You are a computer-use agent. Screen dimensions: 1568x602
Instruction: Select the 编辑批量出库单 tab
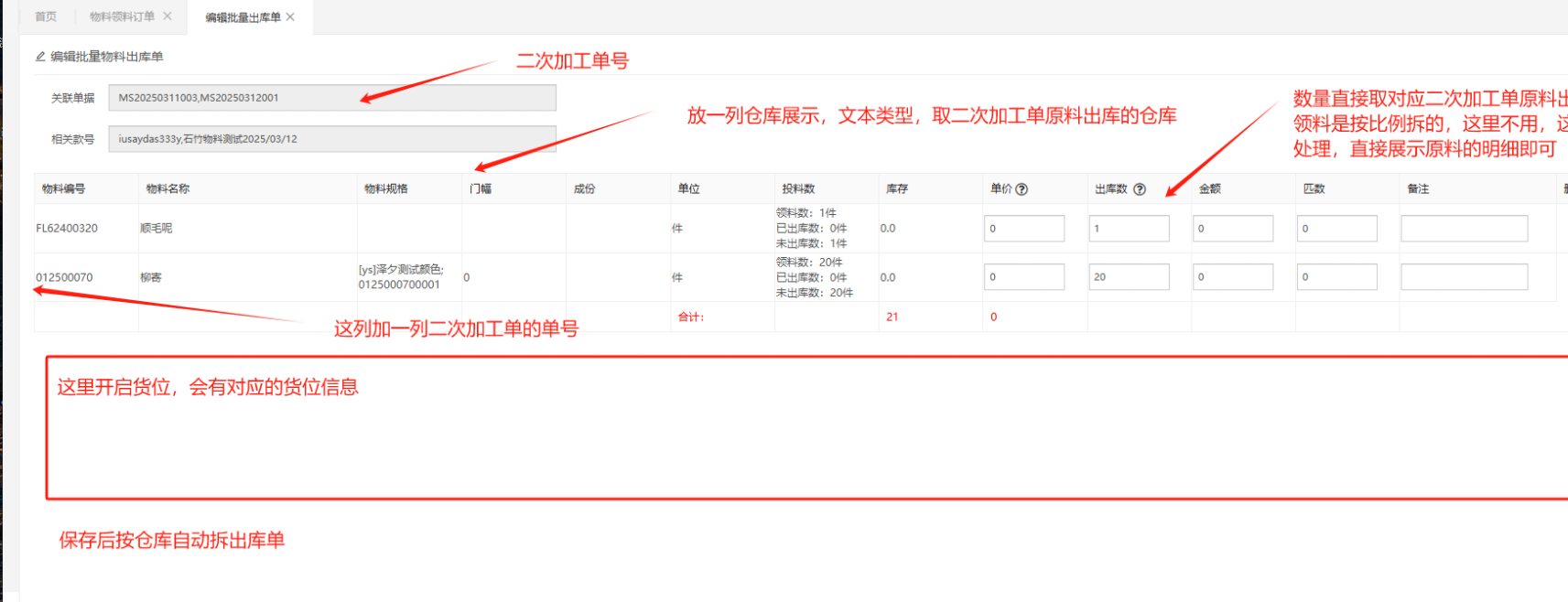(243, 17)
